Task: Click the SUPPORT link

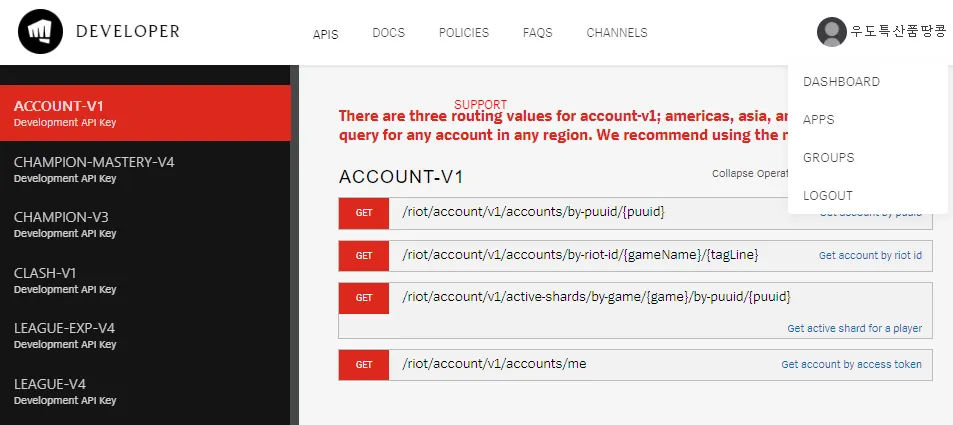Action: (480, 105)
